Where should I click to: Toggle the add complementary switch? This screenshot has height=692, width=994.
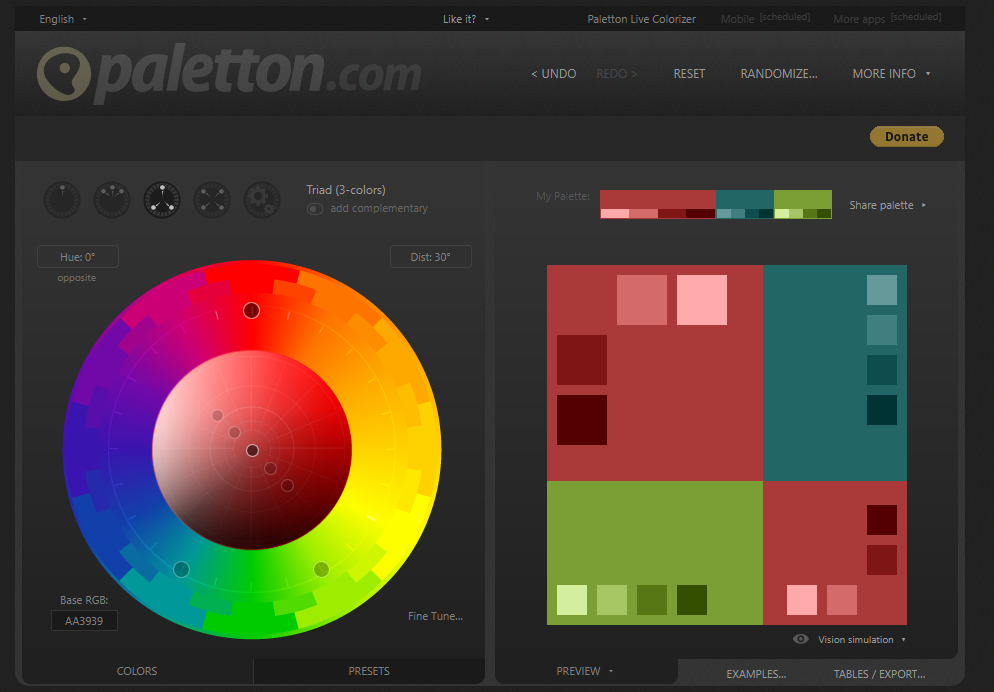(315, 209)
